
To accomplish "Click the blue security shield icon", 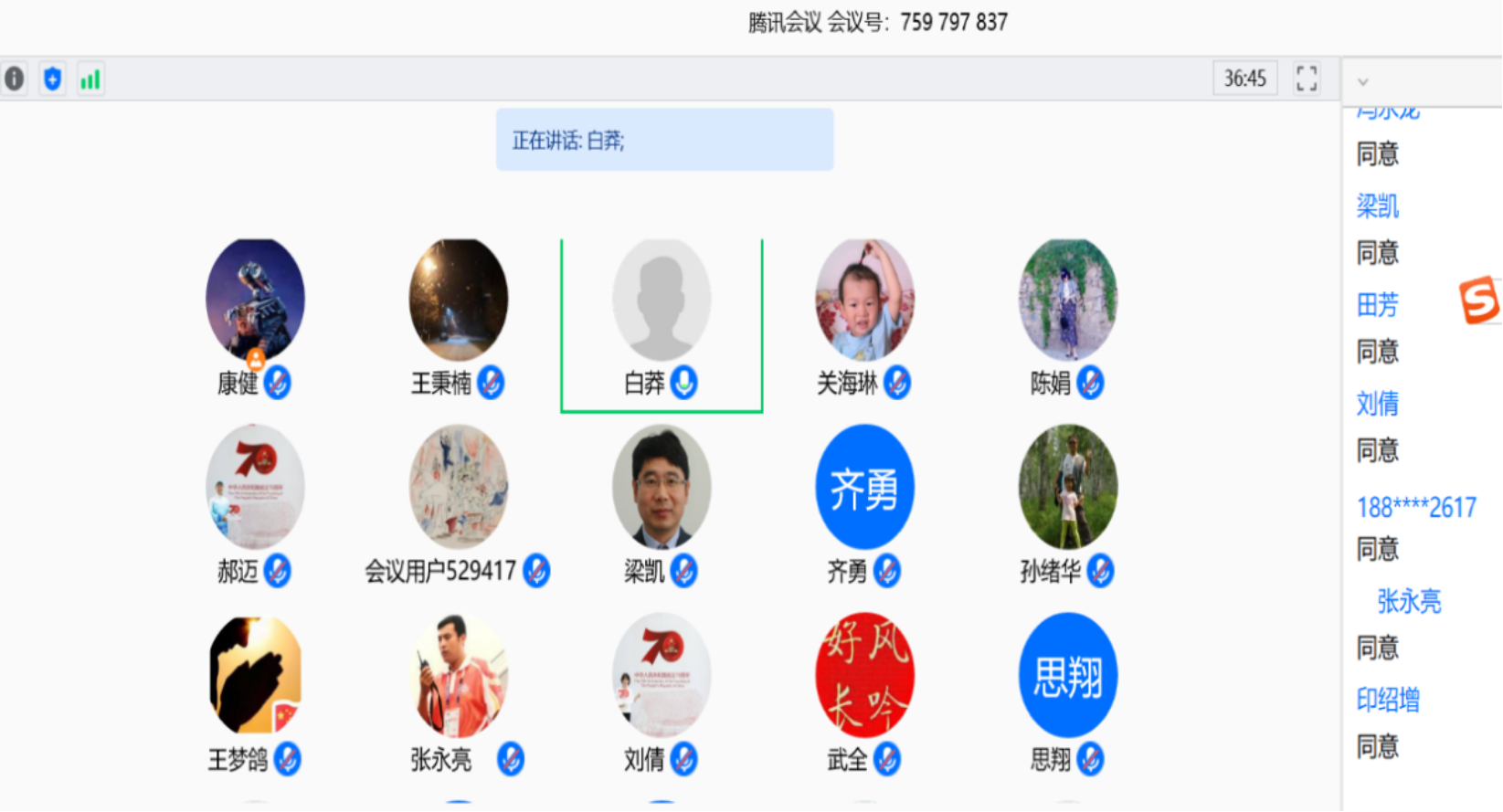I will (53, 79).
